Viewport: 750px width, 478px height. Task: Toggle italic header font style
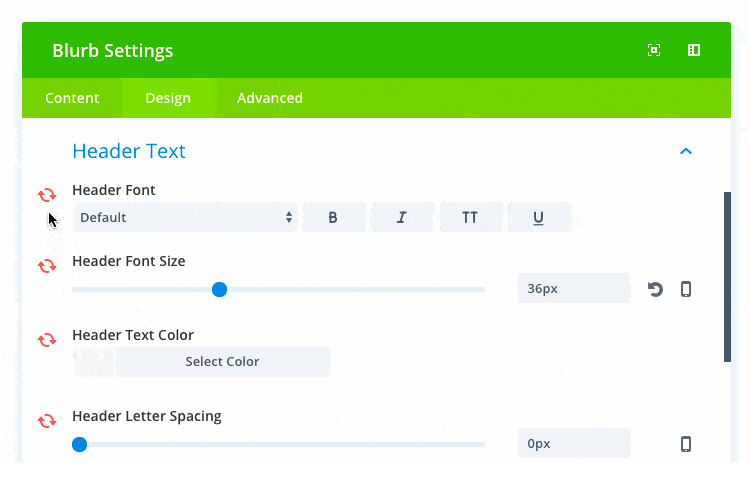[402, 217]
